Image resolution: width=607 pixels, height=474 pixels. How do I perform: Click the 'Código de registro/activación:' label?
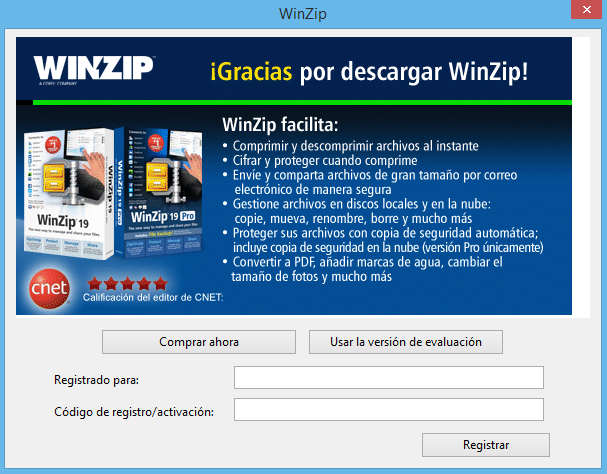(134, 412)
